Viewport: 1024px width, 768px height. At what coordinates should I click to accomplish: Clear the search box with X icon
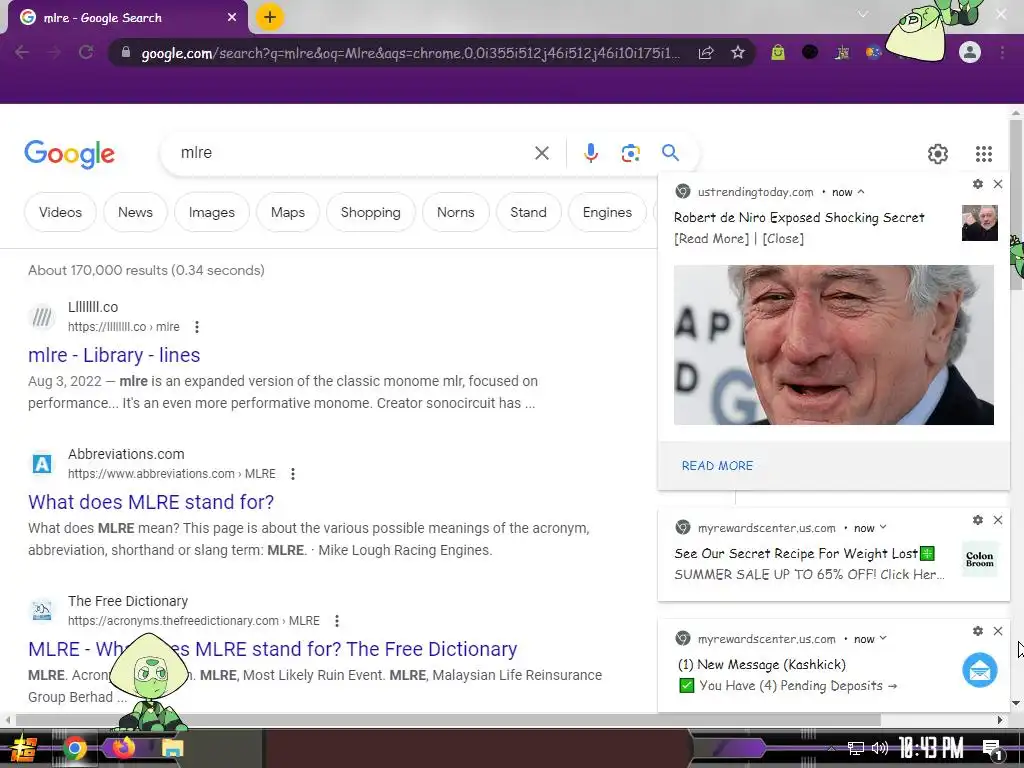pos(542,153)
